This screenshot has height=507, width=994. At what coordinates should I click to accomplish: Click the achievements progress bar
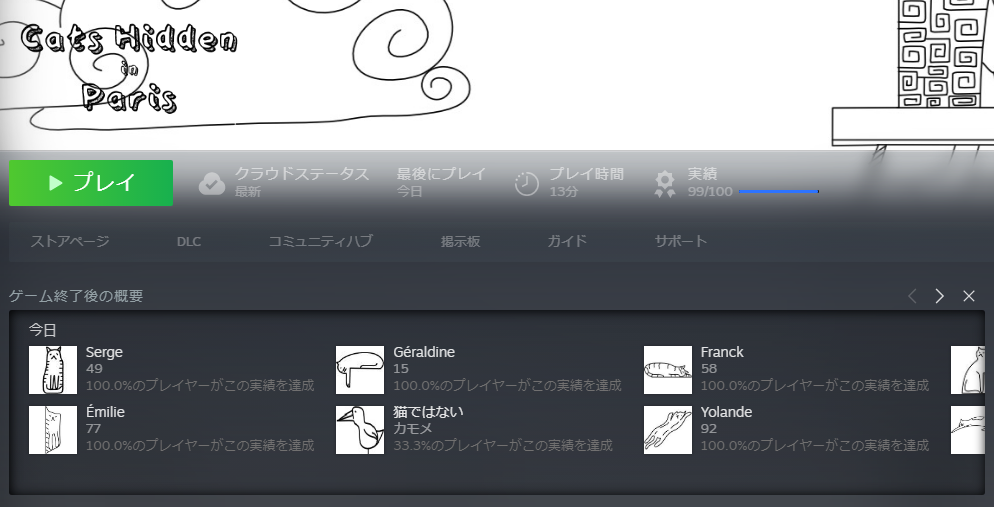click(779, 191)
